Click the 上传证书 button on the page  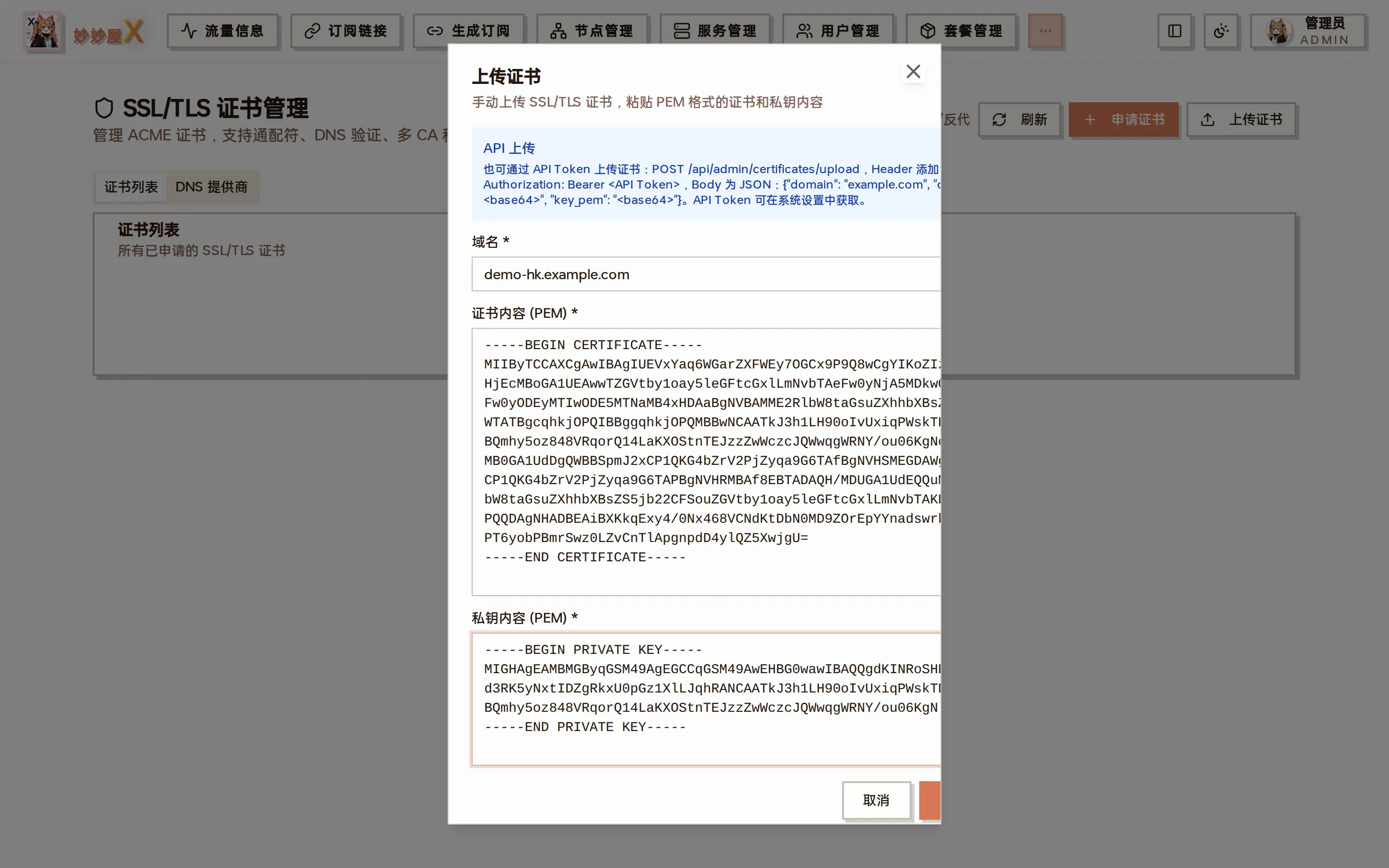click(1241, 120)
